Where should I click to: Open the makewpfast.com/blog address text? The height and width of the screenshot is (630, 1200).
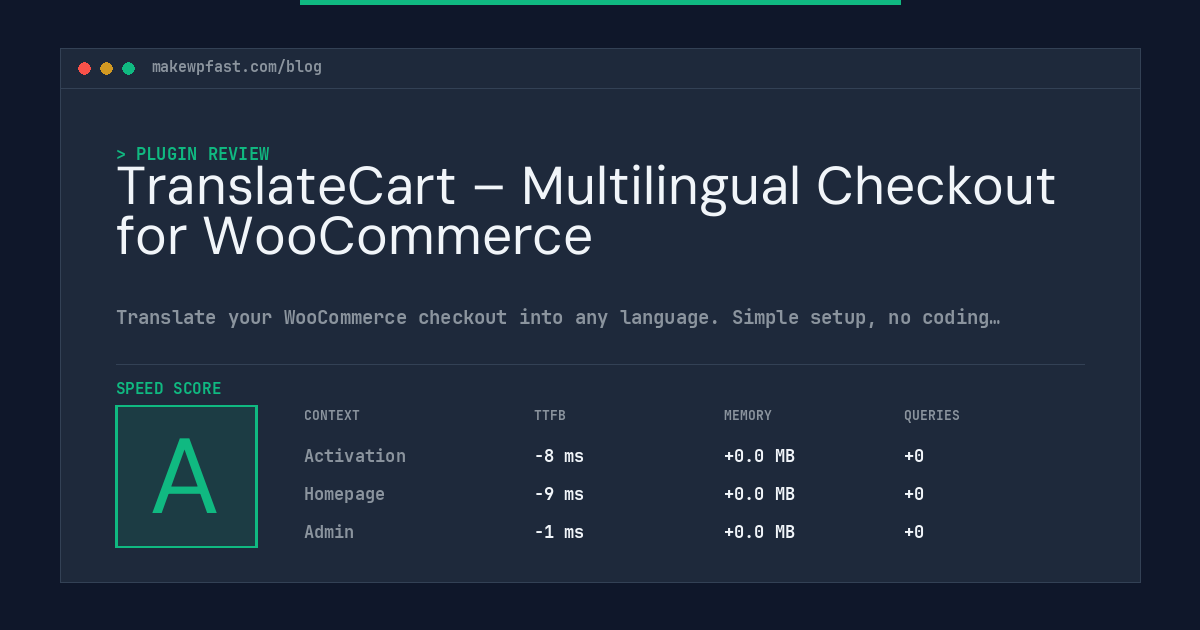[237, 67]
